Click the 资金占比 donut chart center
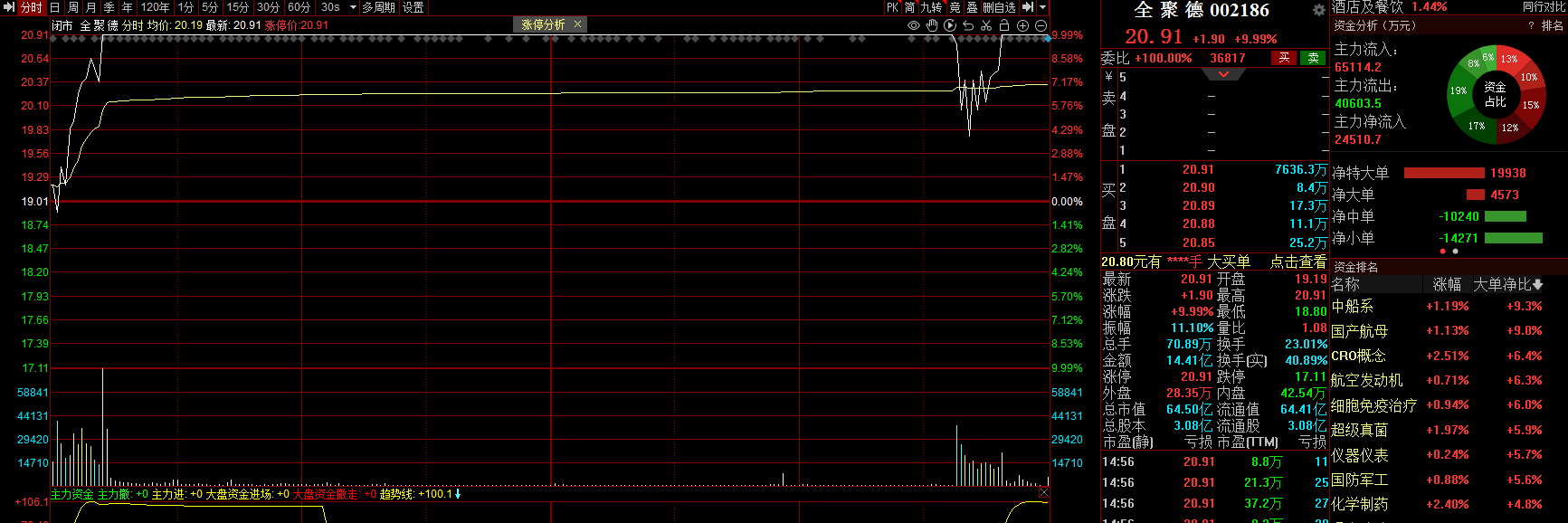The width and height of the screenshot is (1568, 523). pyautogui.click(x=1495, y=94)
